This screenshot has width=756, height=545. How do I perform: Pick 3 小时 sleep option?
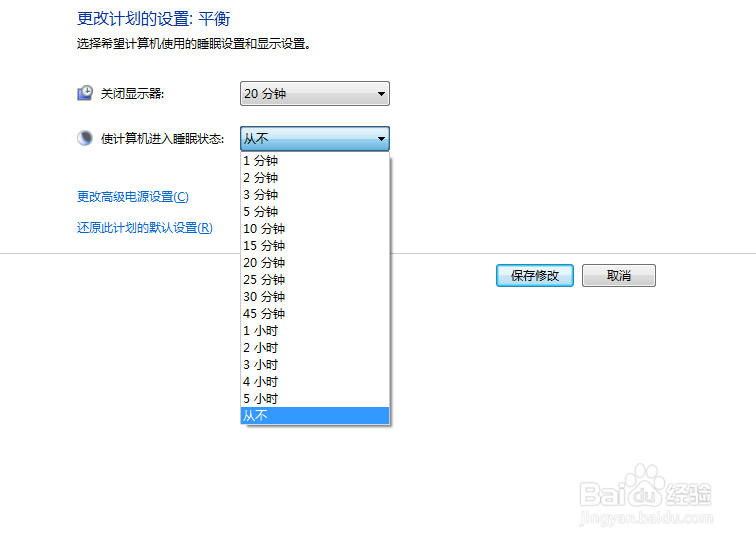(315, 365)
